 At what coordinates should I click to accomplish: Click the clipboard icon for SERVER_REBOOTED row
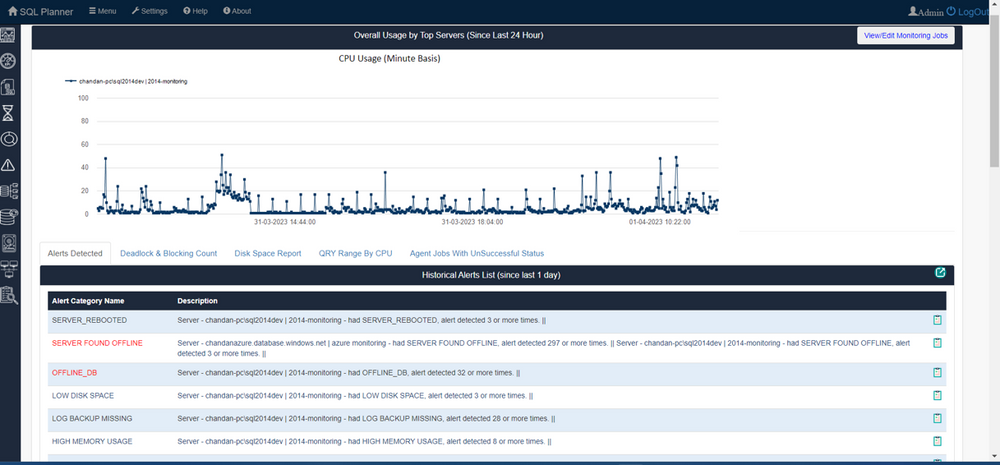point(937,321)
